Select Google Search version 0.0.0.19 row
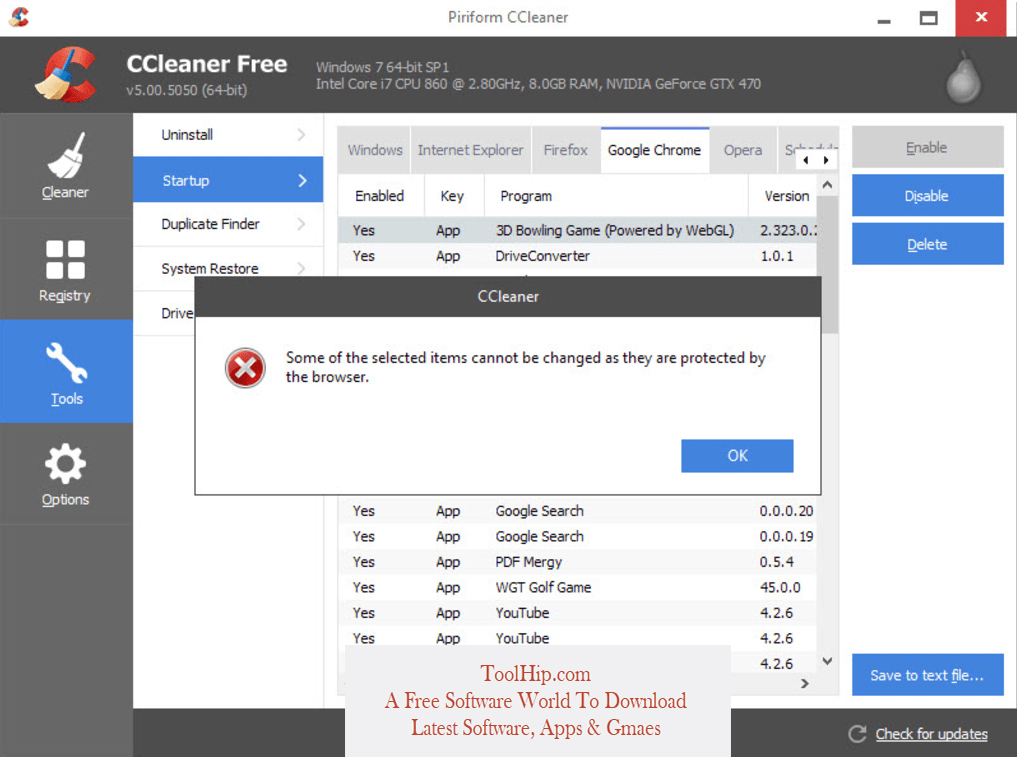The width and height of the screenshot is (1017, 757). 577,536
